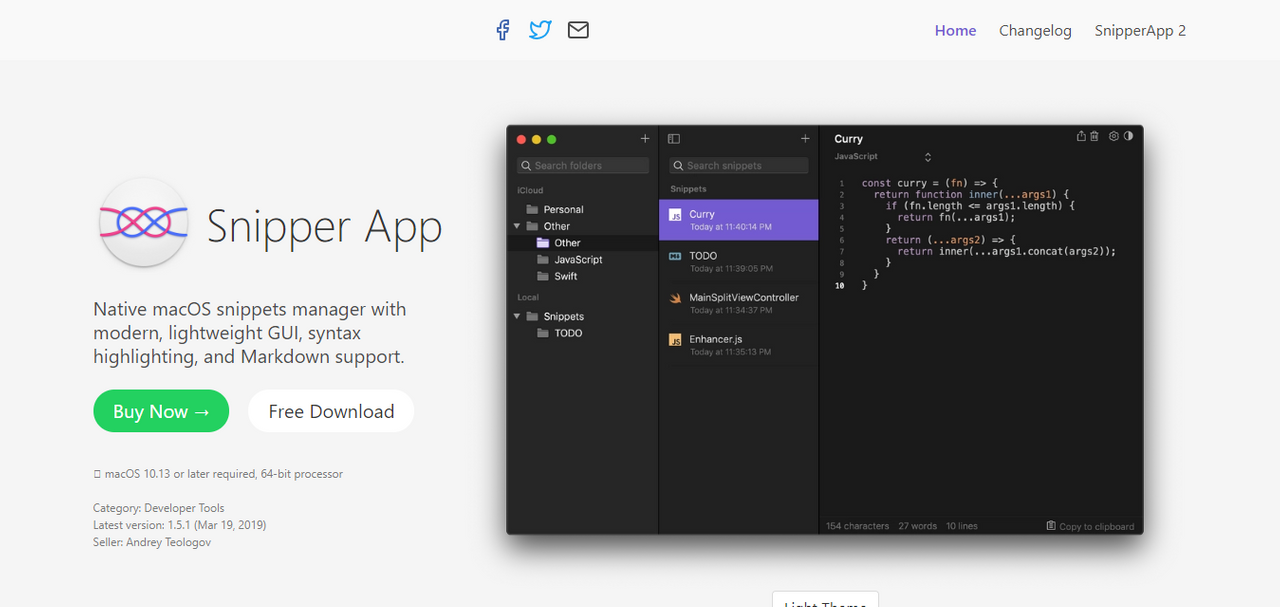This screenshot has height=607, width=1280.
Task: Collapse the iCloud Other folder triangle
Action: pyautogui.click(x=517, y=226)
